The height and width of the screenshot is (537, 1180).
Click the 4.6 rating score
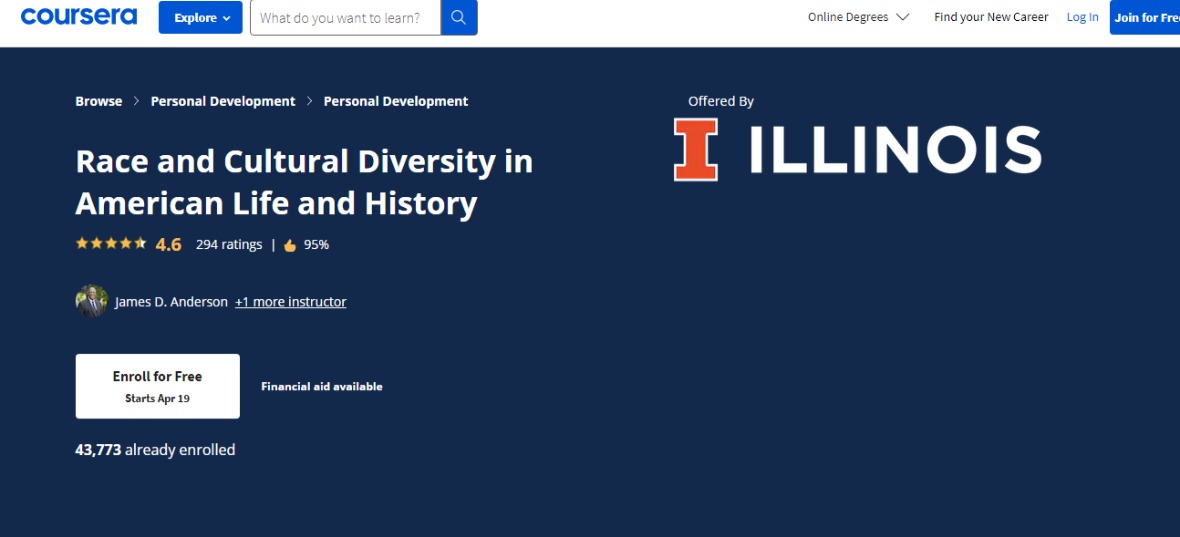point(169,244)
